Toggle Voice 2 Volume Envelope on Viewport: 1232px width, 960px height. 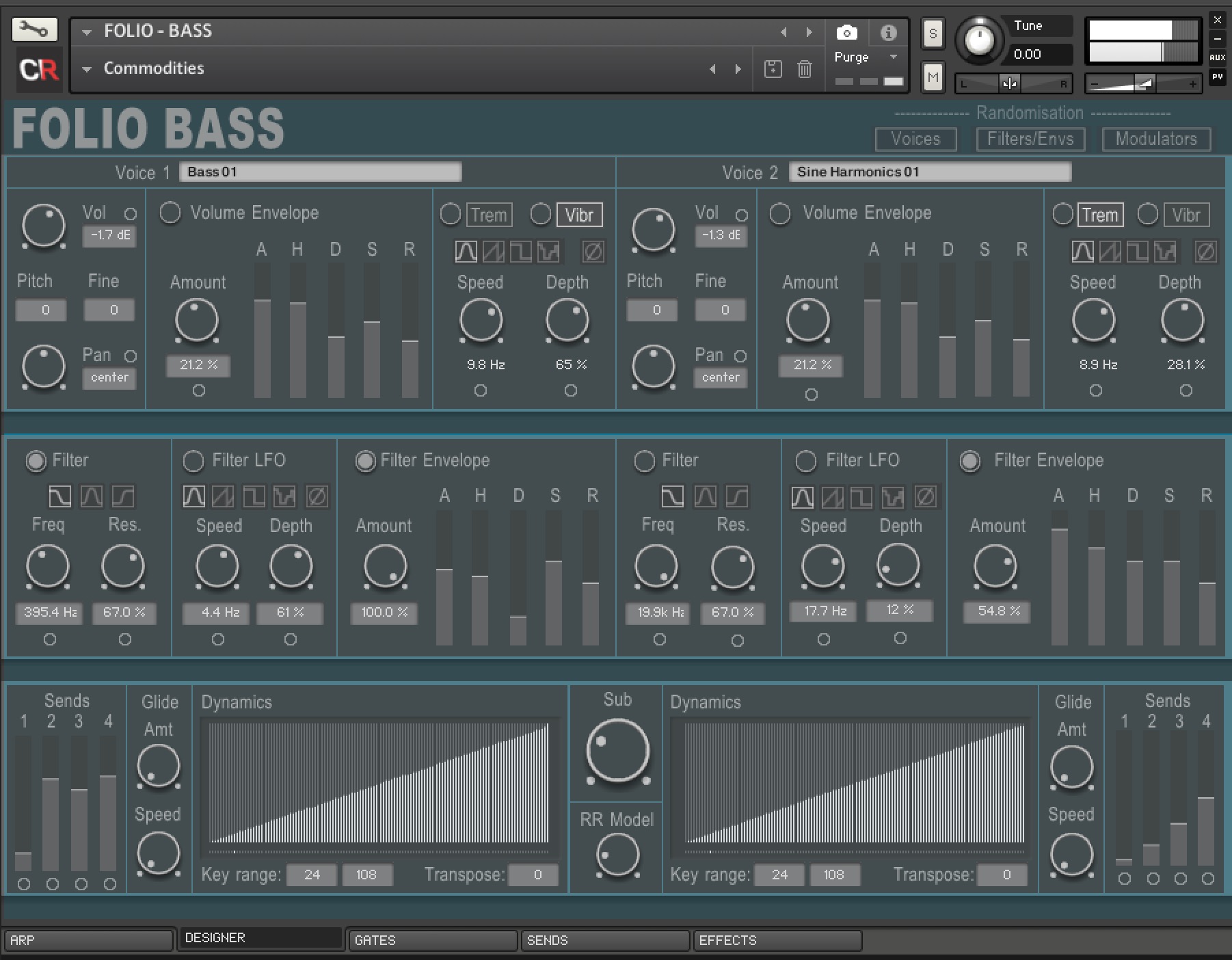pos(780,214)
